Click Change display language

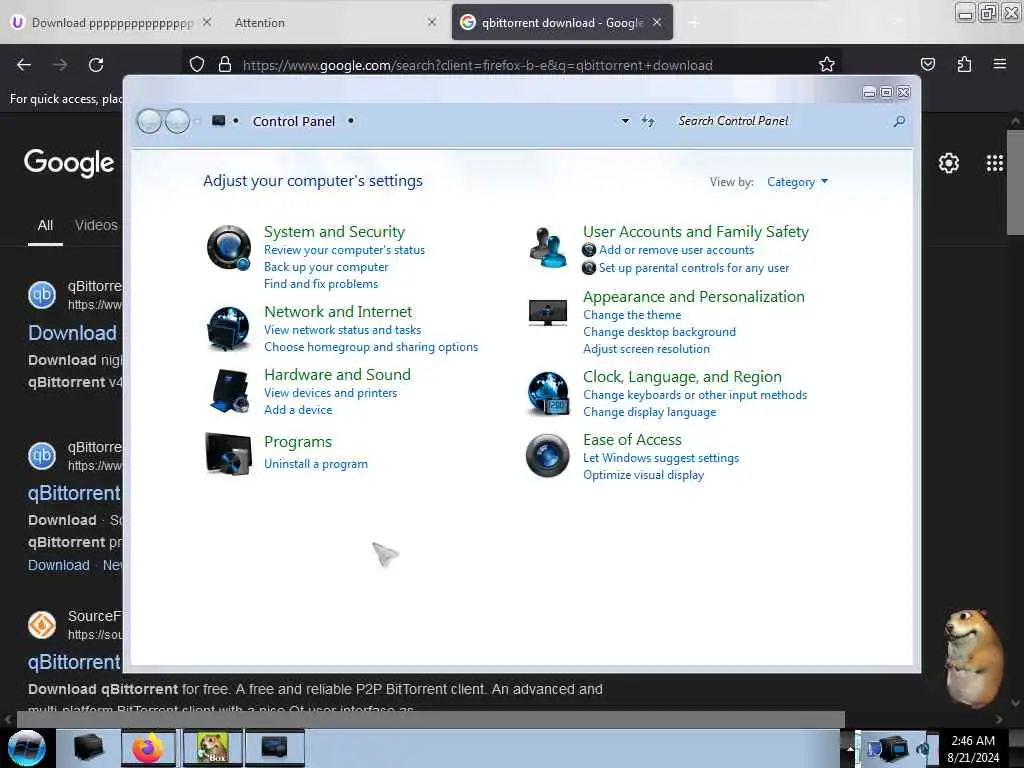point(649,412)
